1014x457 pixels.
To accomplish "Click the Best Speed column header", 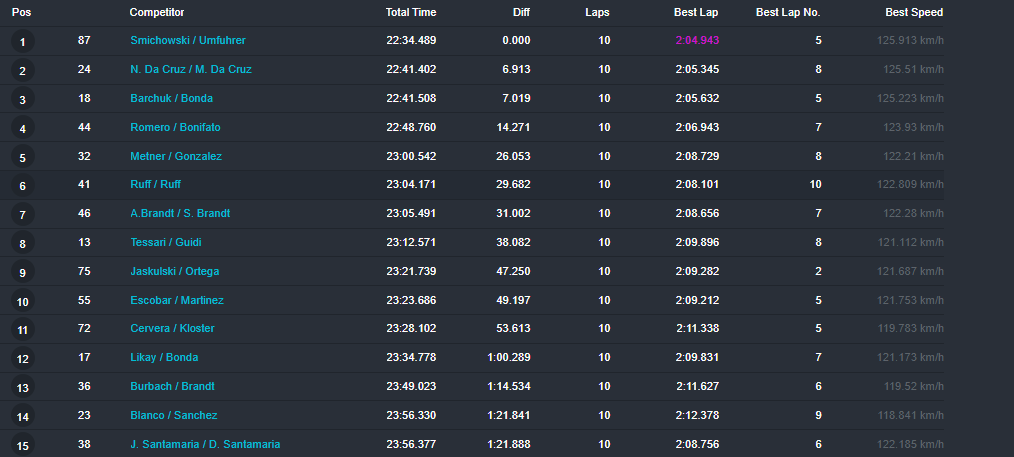I will (914, 12).
